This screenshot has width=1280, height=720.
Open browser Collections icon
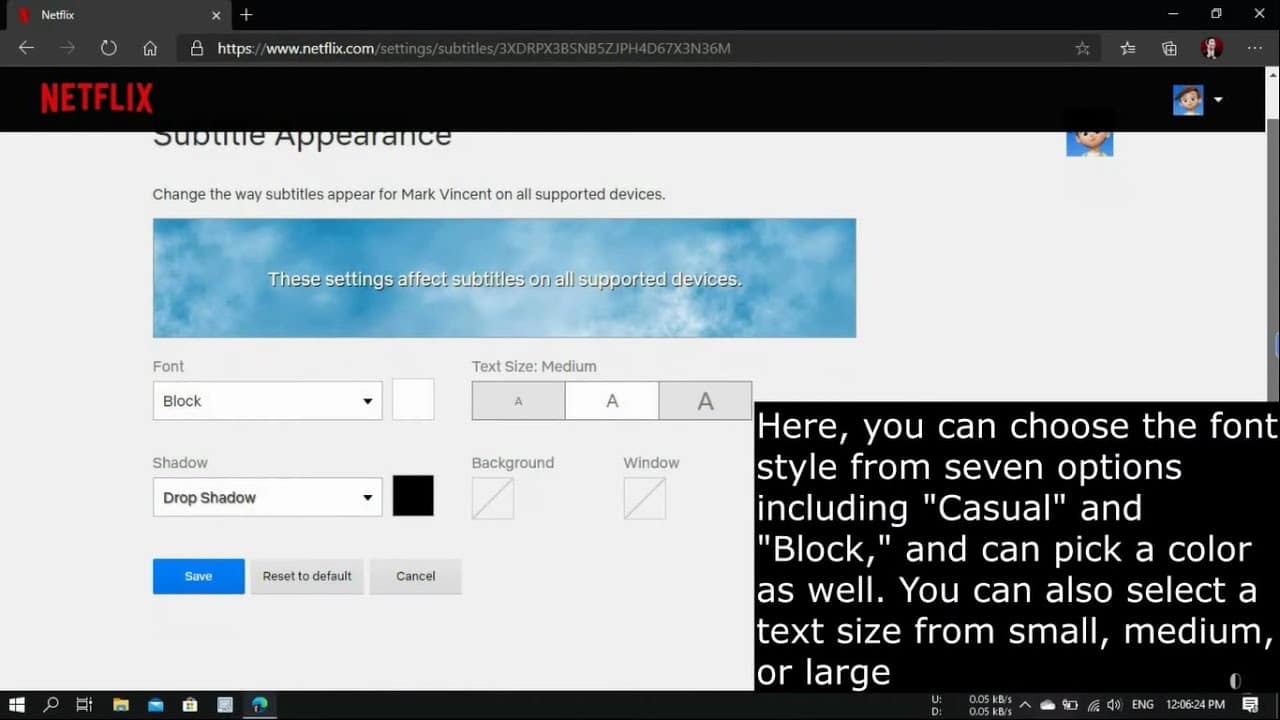pos(1169,48)
